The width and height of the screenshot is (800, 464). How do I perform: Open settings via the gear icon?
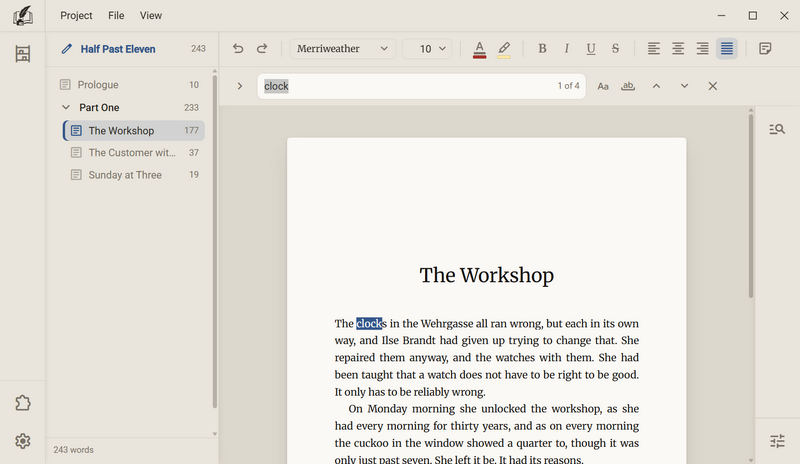[22, 441]
